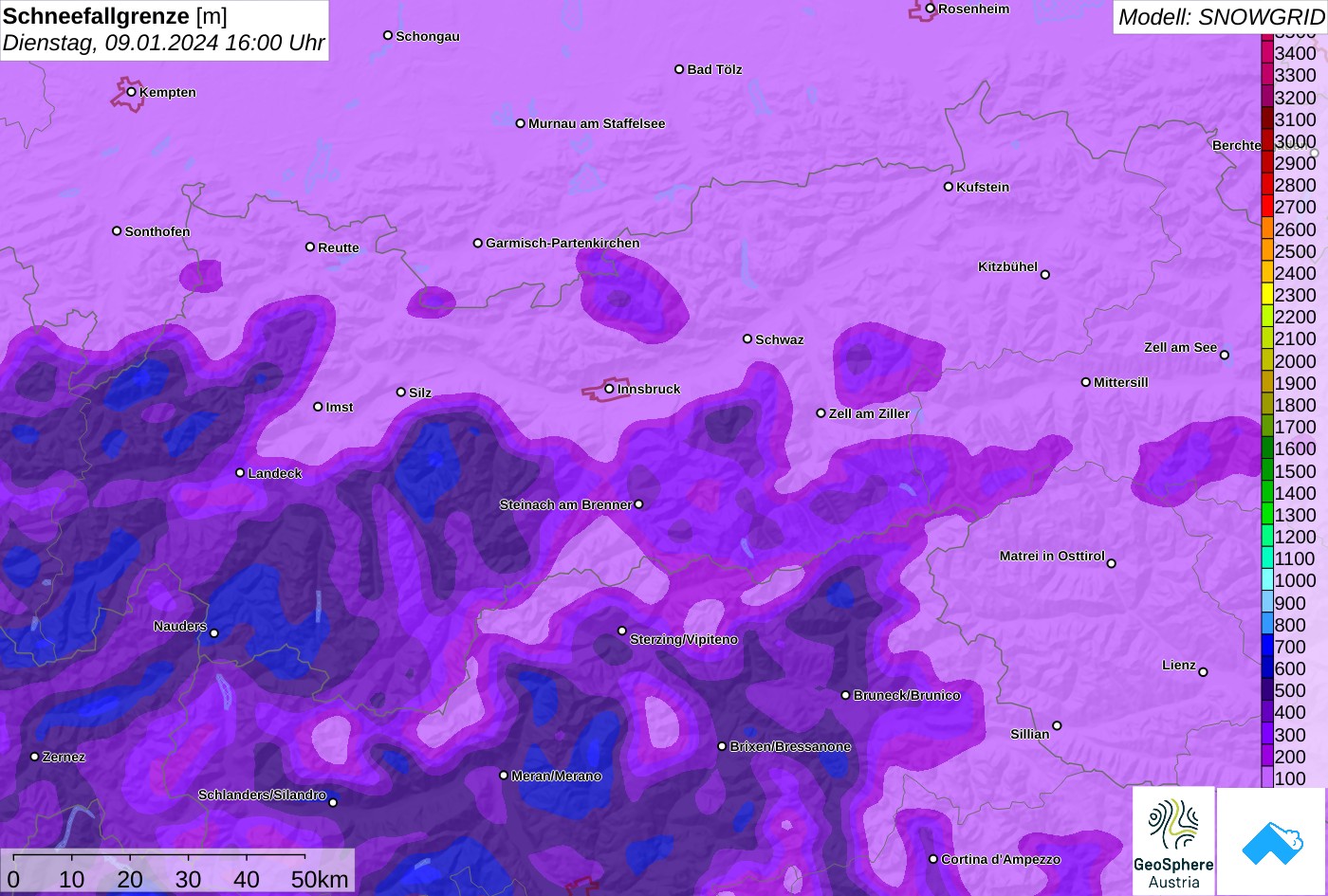Image resolution: width=1328 pixels, height=896 pixels.
Task: Click the Brixen/Bressanone marker
Action: point(721,746)
